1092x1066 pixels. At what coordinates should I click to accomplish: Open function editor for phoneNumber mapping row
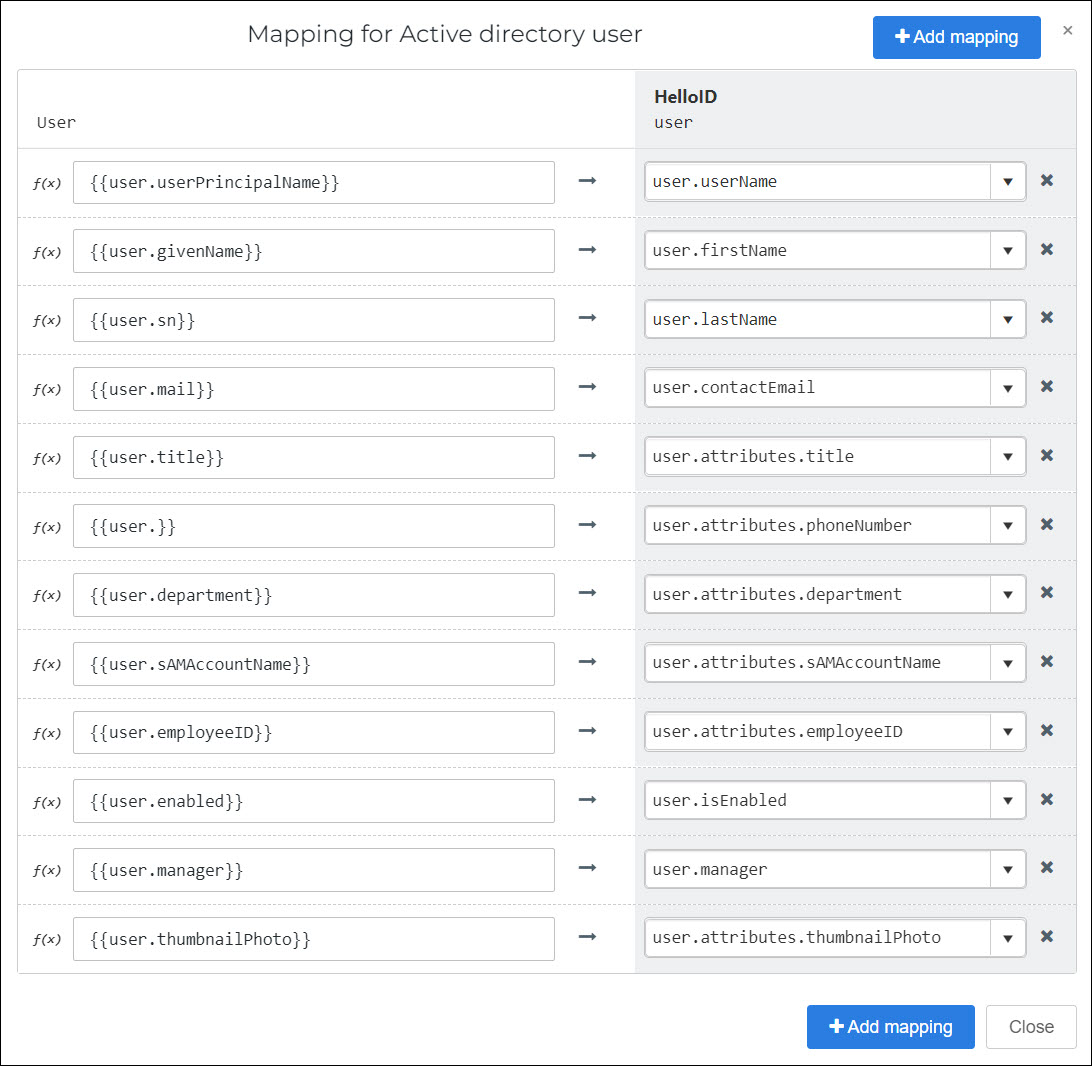point(47,527)
